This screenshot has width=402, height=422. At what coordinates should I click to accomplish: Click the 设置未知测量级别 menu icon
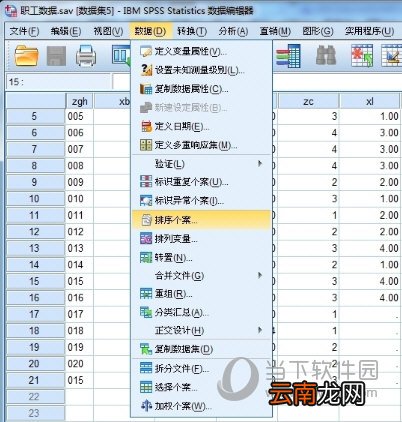click(146, 70)
